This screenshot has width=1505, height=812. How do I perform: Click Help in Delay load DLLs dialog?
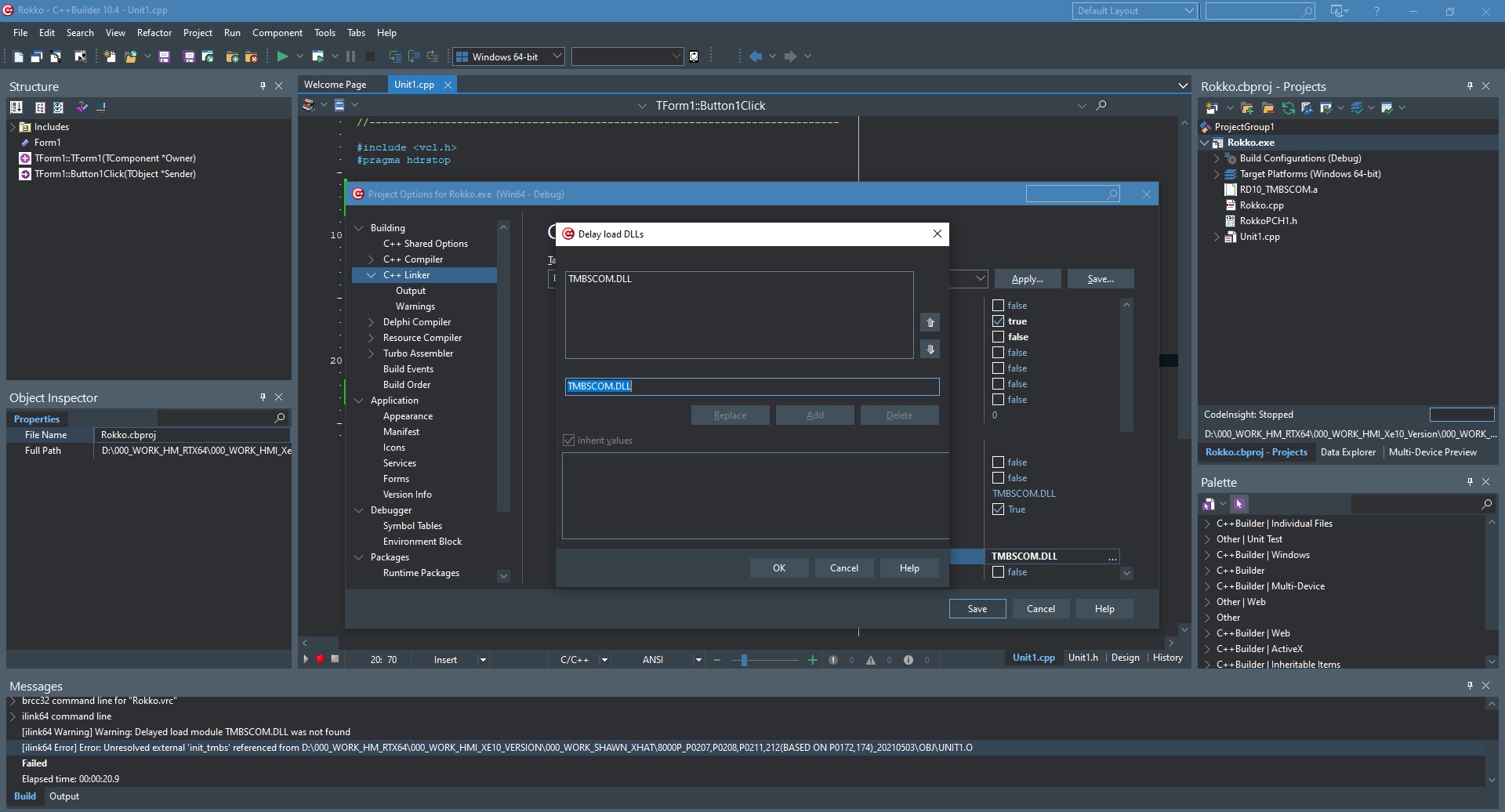pyautogui.click(x=909, y=568)
